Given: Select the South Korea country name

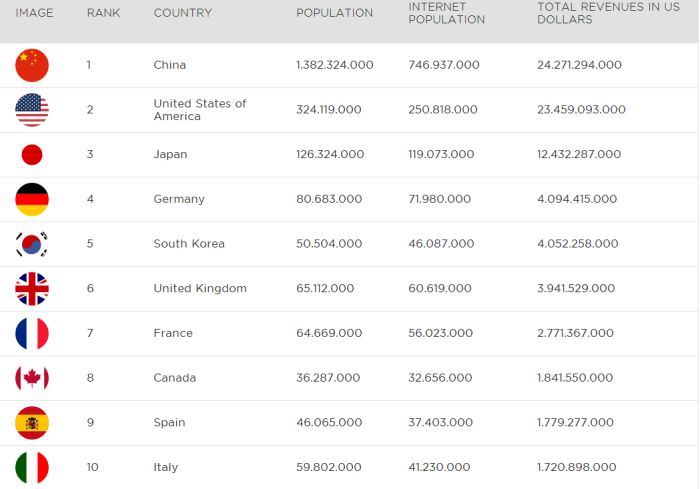Looking at the screenshot, I should (189, 244).
